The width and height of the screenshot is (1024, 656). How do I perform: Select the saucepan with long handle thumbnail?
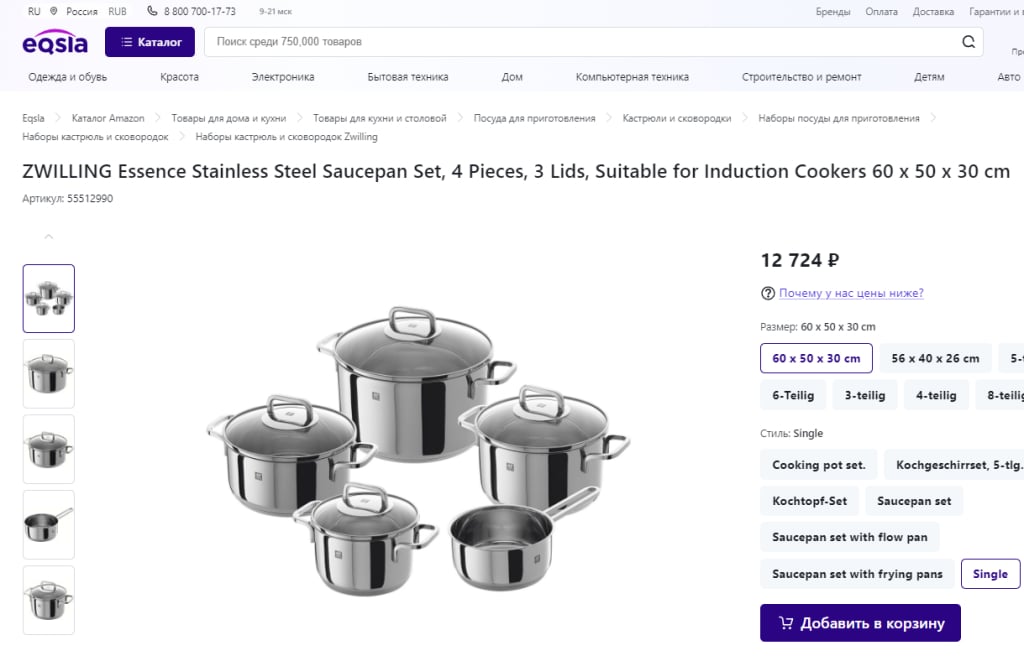[x=49, y=525]
